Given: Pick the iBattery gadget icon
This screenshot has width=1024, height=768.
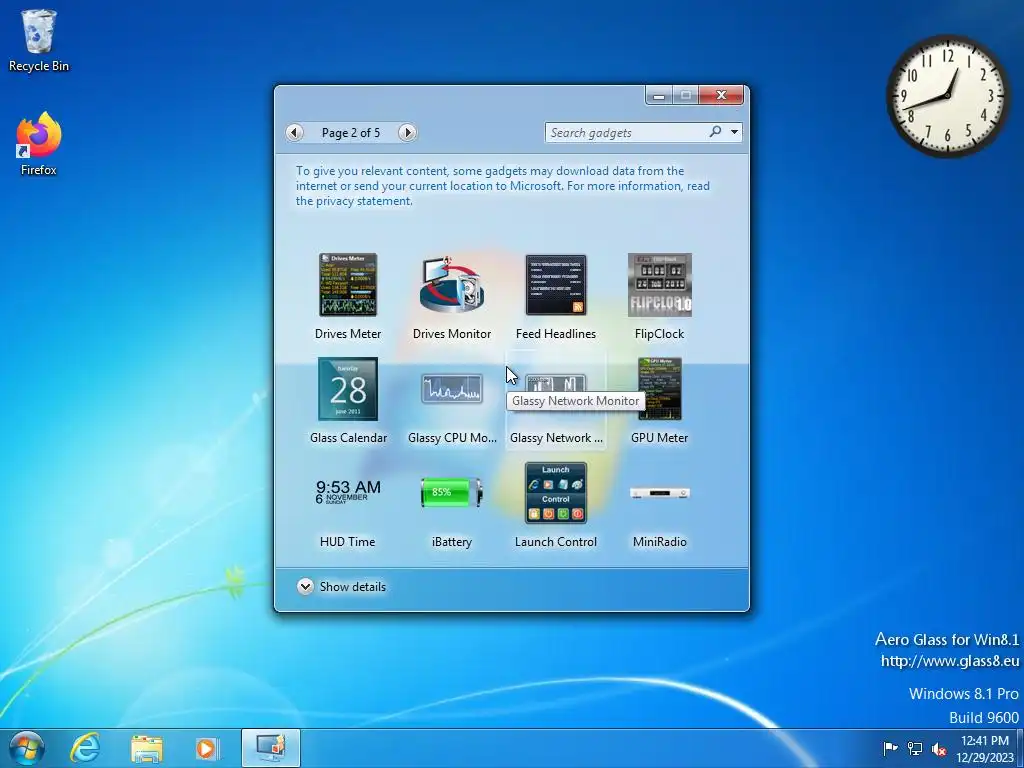Looking at the screenshot, I should pyautogui.click(x=452, y=492).
